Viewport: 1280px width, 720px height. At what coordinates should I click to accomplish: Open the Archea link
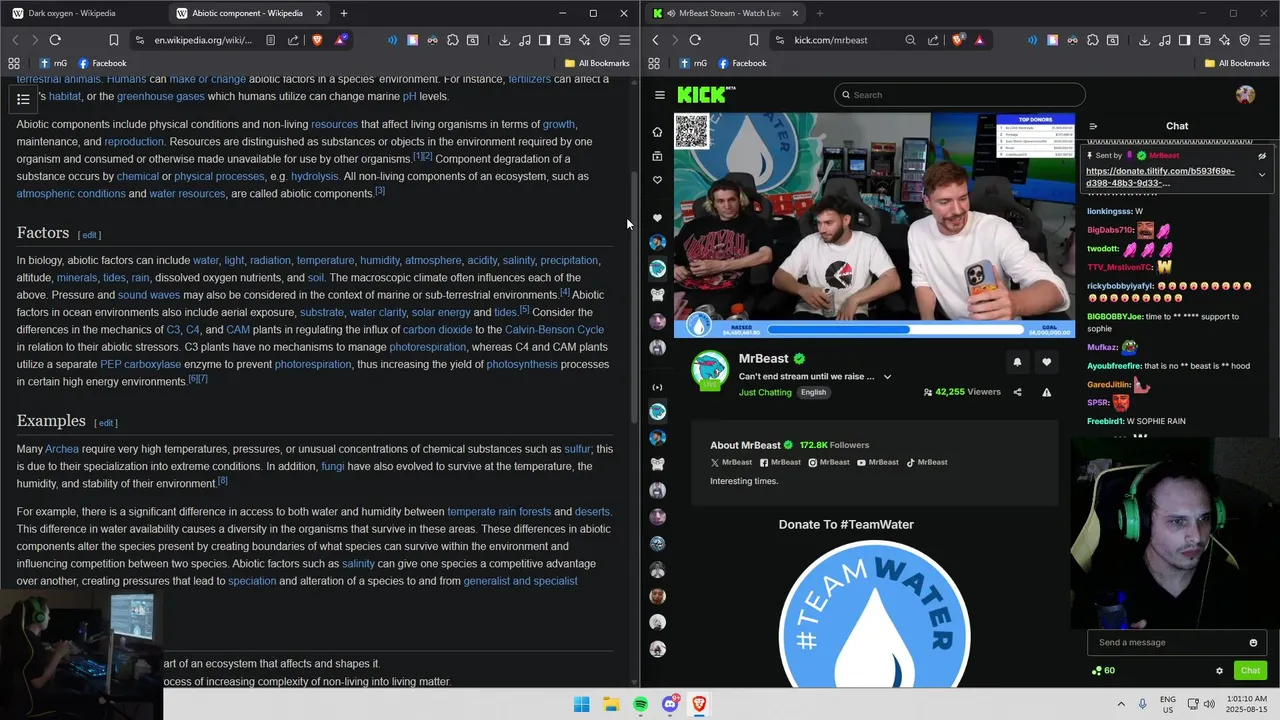62,449
